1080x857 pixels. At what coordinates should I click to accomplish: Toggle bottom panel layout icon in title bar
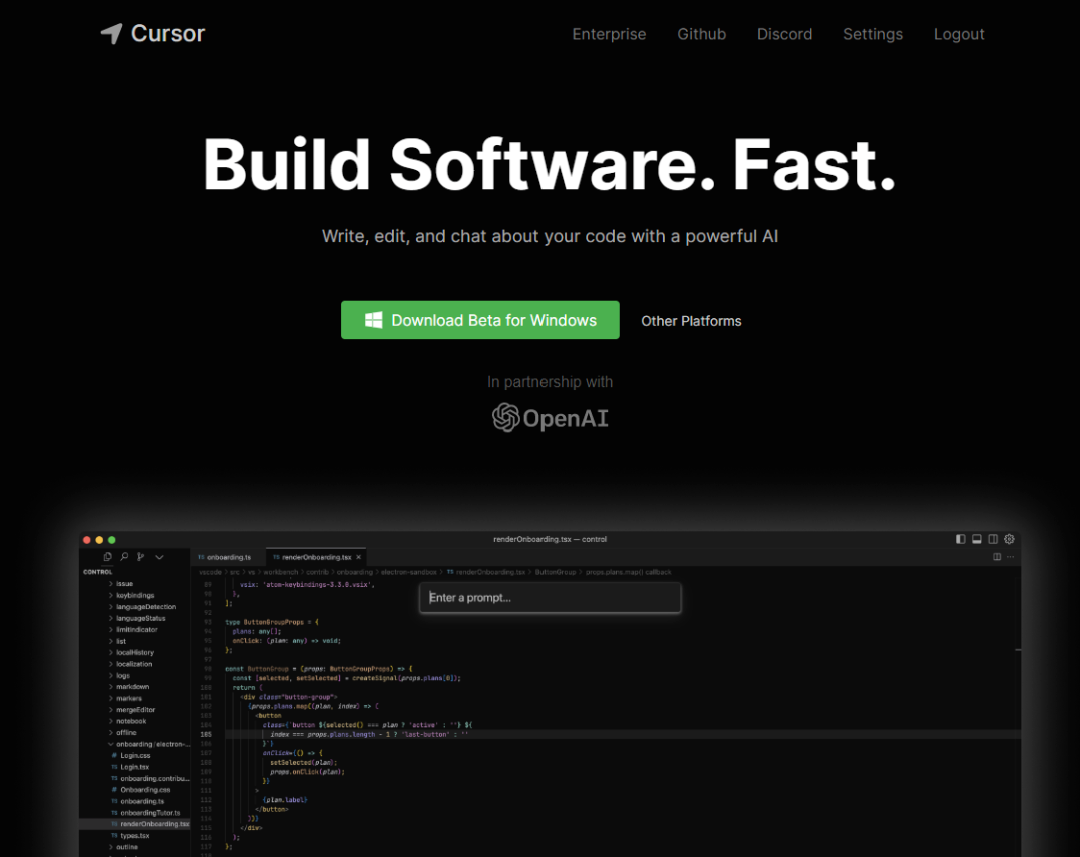[977, 539]
